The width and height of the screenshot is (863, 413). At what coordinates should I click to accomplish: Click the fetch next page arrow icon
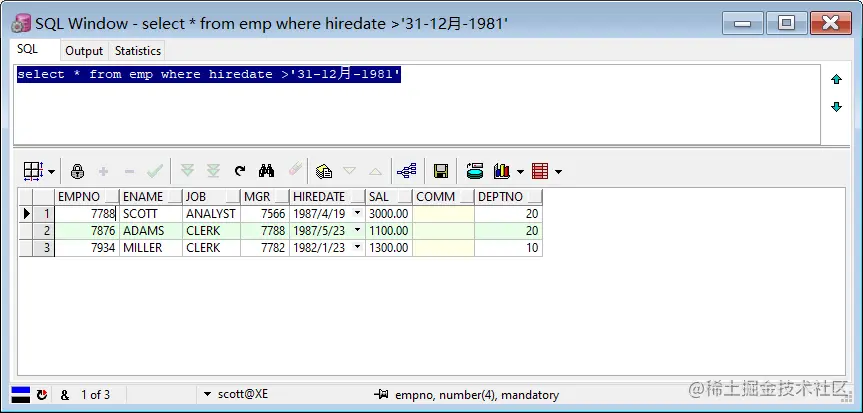coord(187,171)
